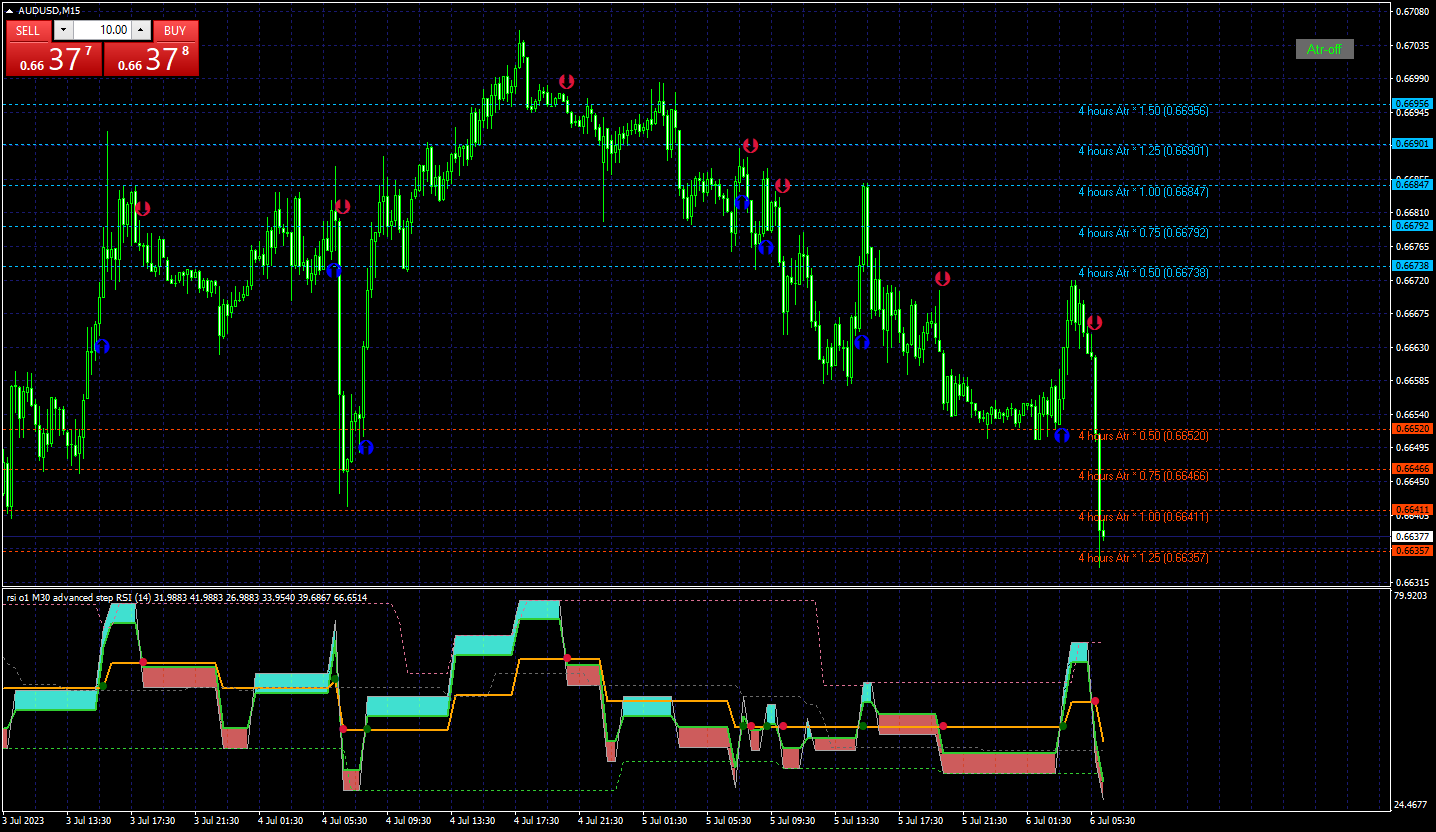Select the first blue buy arrow on 3 Jul
This screenshot has width=1436, height=832.
coord(102,346)
